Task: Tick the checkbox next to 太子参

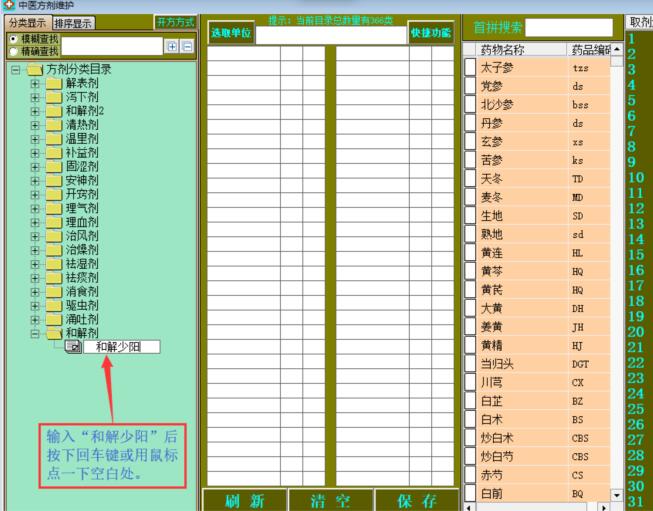Action: (x=471, y=67)
